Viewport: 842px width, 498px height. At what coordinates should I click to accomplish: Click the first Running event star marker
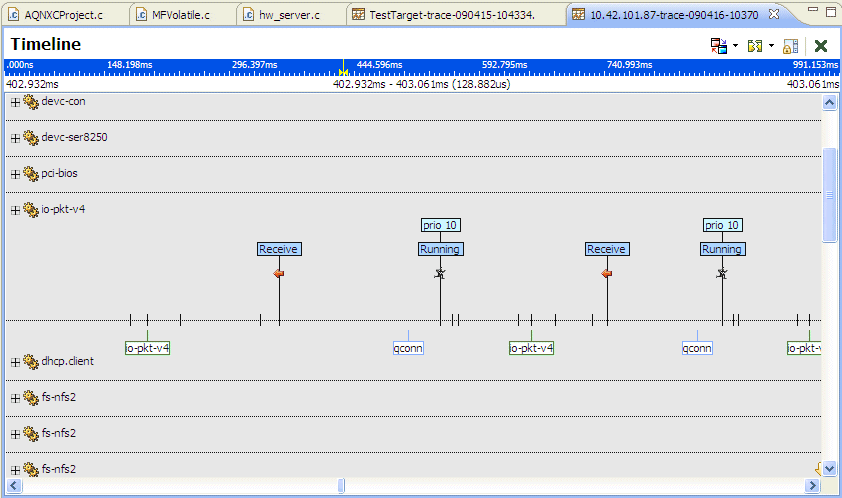440,273
